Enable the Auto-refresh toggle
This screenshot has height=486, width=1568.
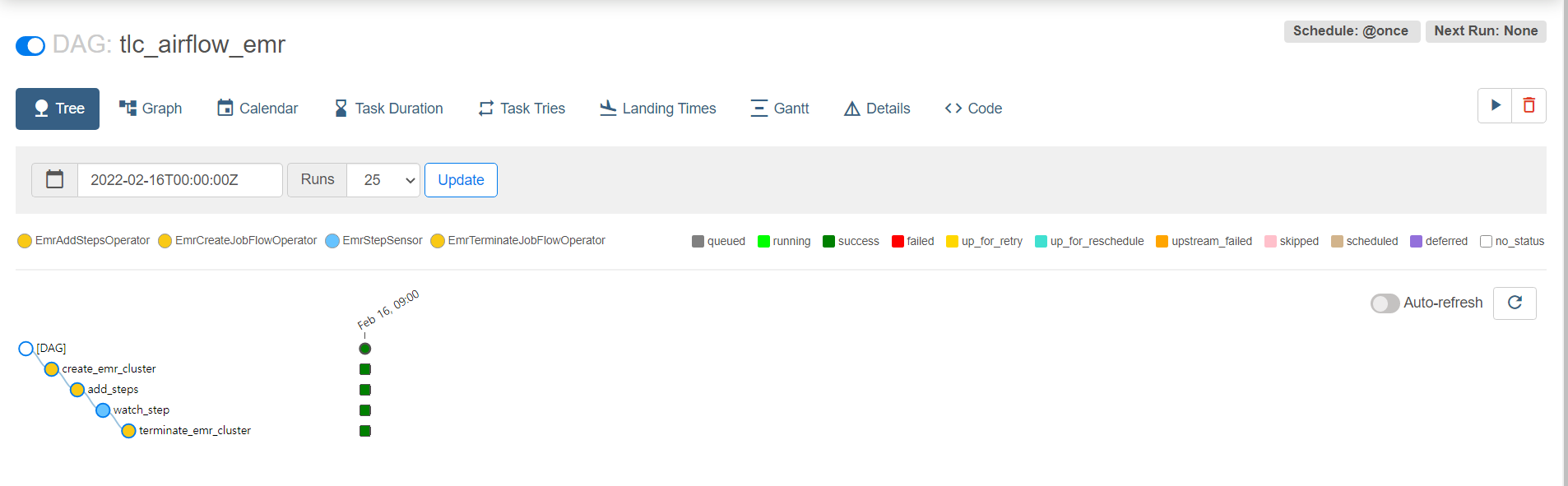click(1385, 303)
